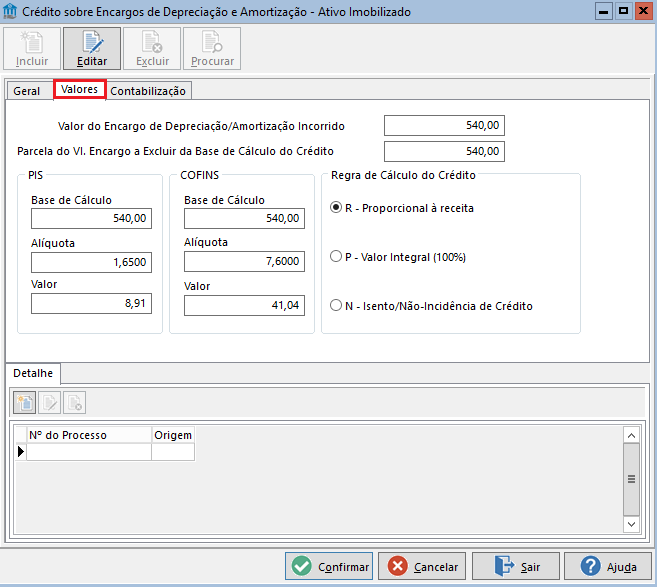Screen dimensions: 657x587
Task: Click the COFINS Valor field
Action: (244, 305)
